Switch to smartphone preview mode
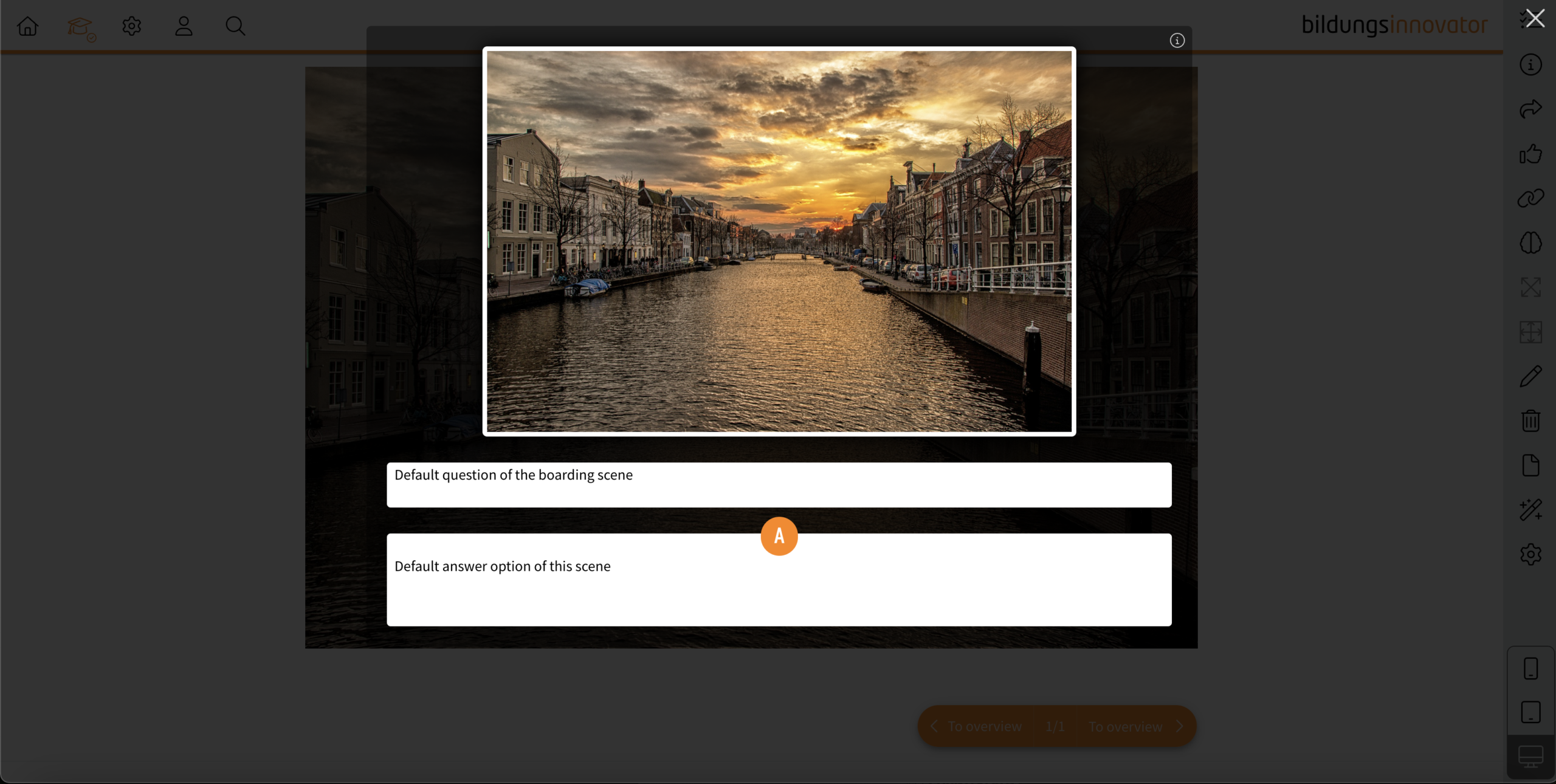 coord(1530,669)
